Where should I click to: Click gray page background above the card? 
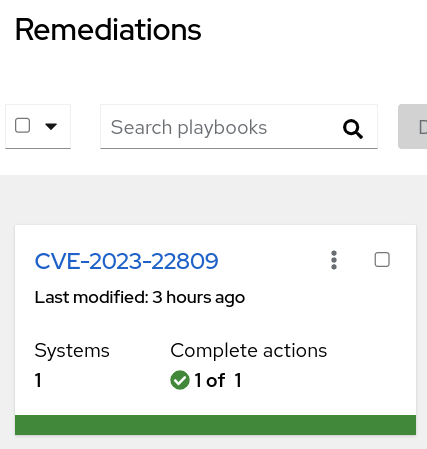pos(213,200)
